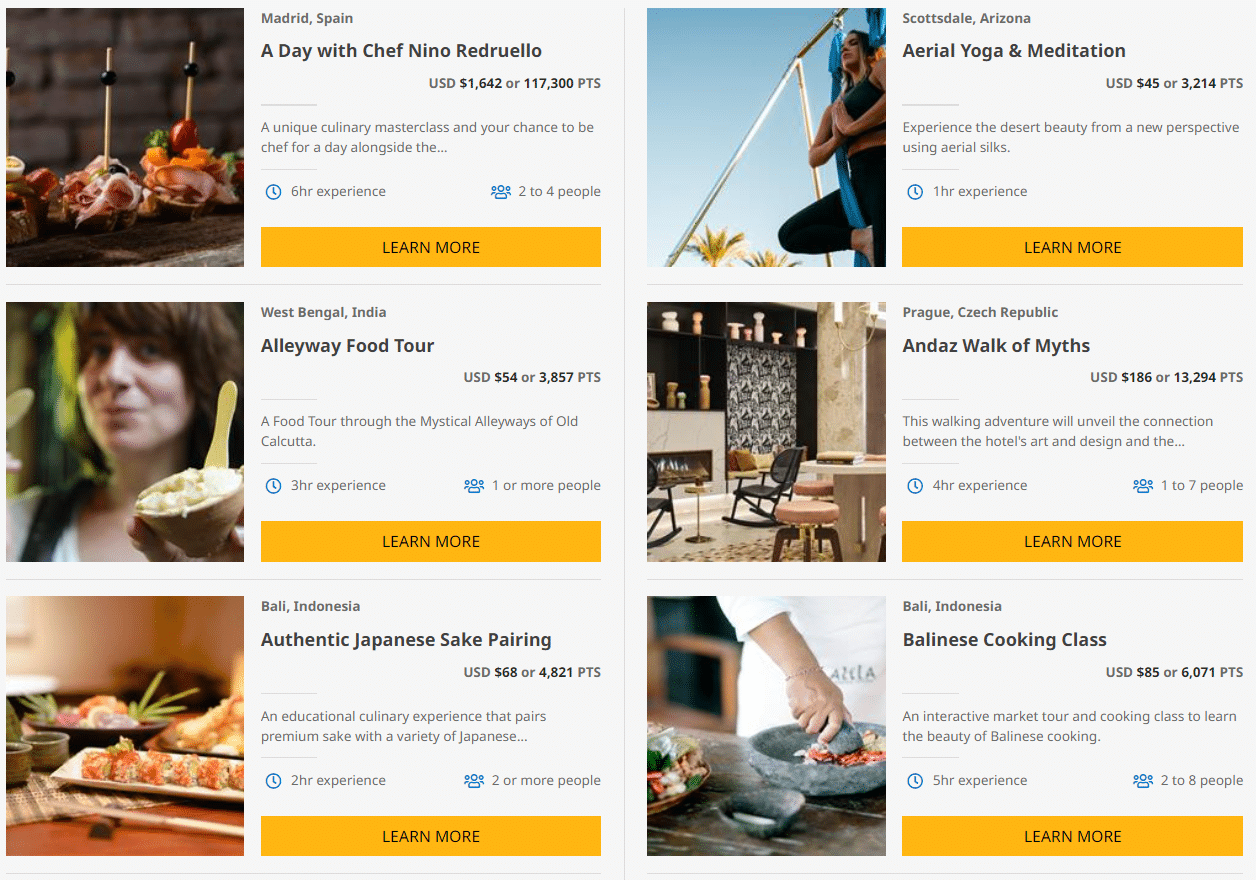Click clock icon next to 2hr experience

coord(273,781)
